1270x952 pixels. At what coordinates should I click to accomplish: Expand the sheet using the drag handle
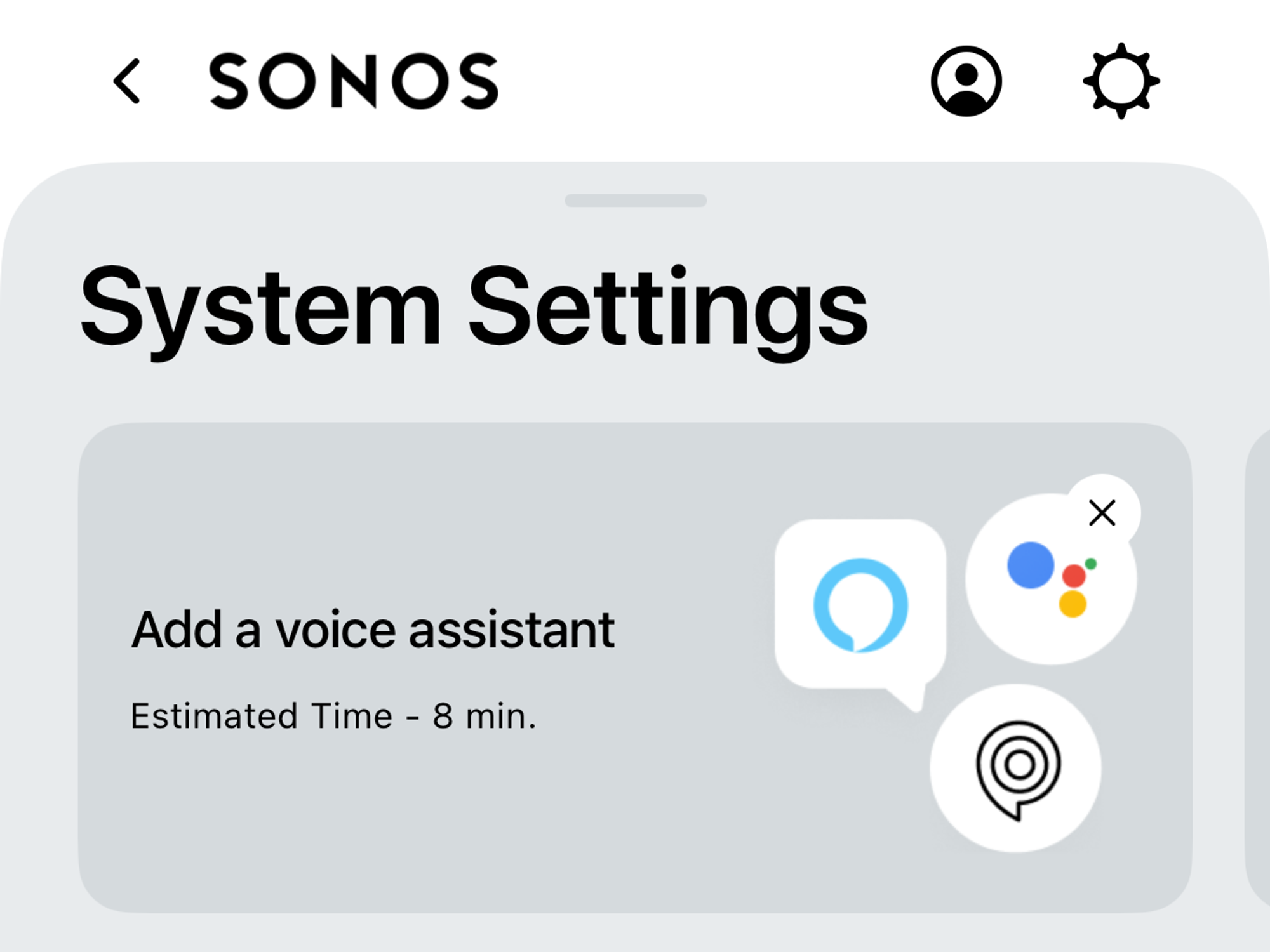point(635,200)
